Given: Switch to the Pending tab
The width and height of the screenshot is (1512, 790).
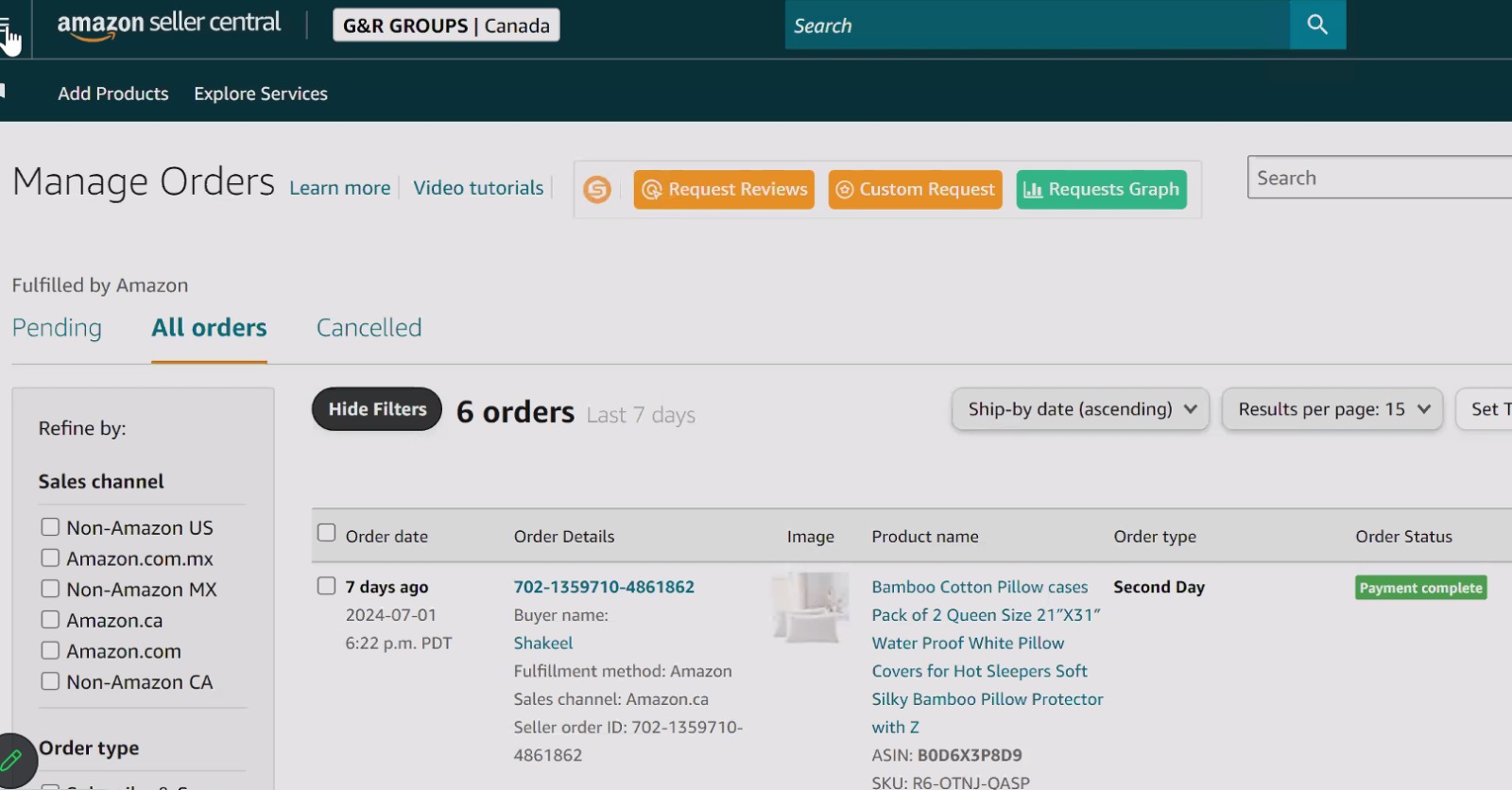Looking at the screenshot, I should (57, 328).
